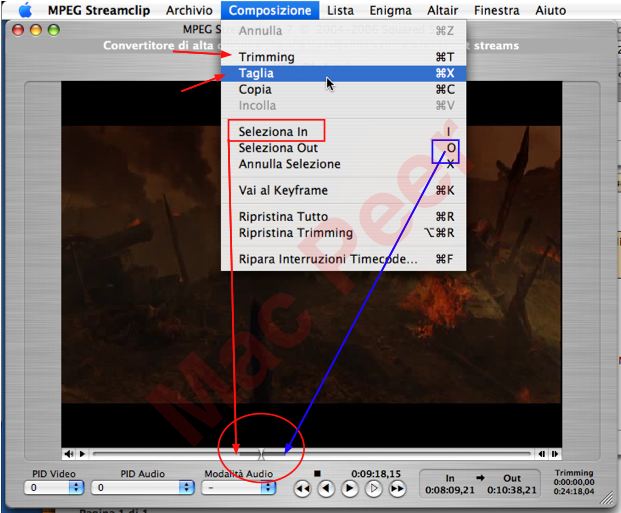
Task: Choose Annulla Selezione entry
Action: click(x=343, y=164)
